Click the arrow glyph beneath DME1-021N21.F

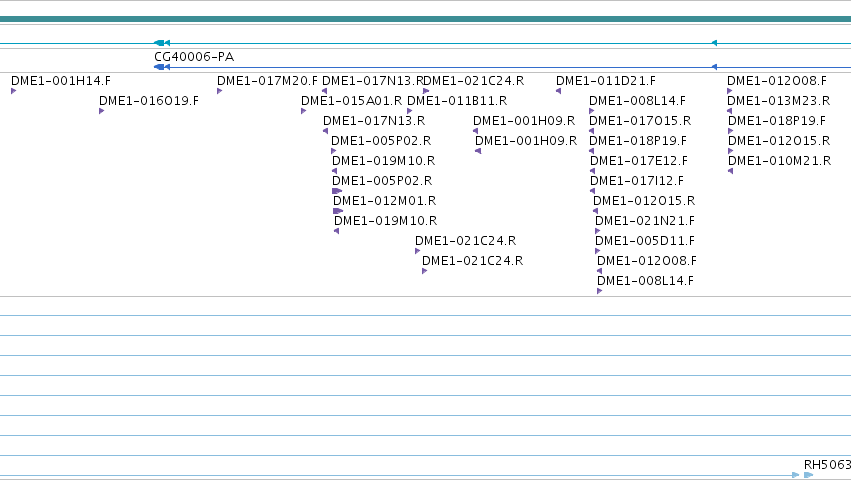coord(598,231)
